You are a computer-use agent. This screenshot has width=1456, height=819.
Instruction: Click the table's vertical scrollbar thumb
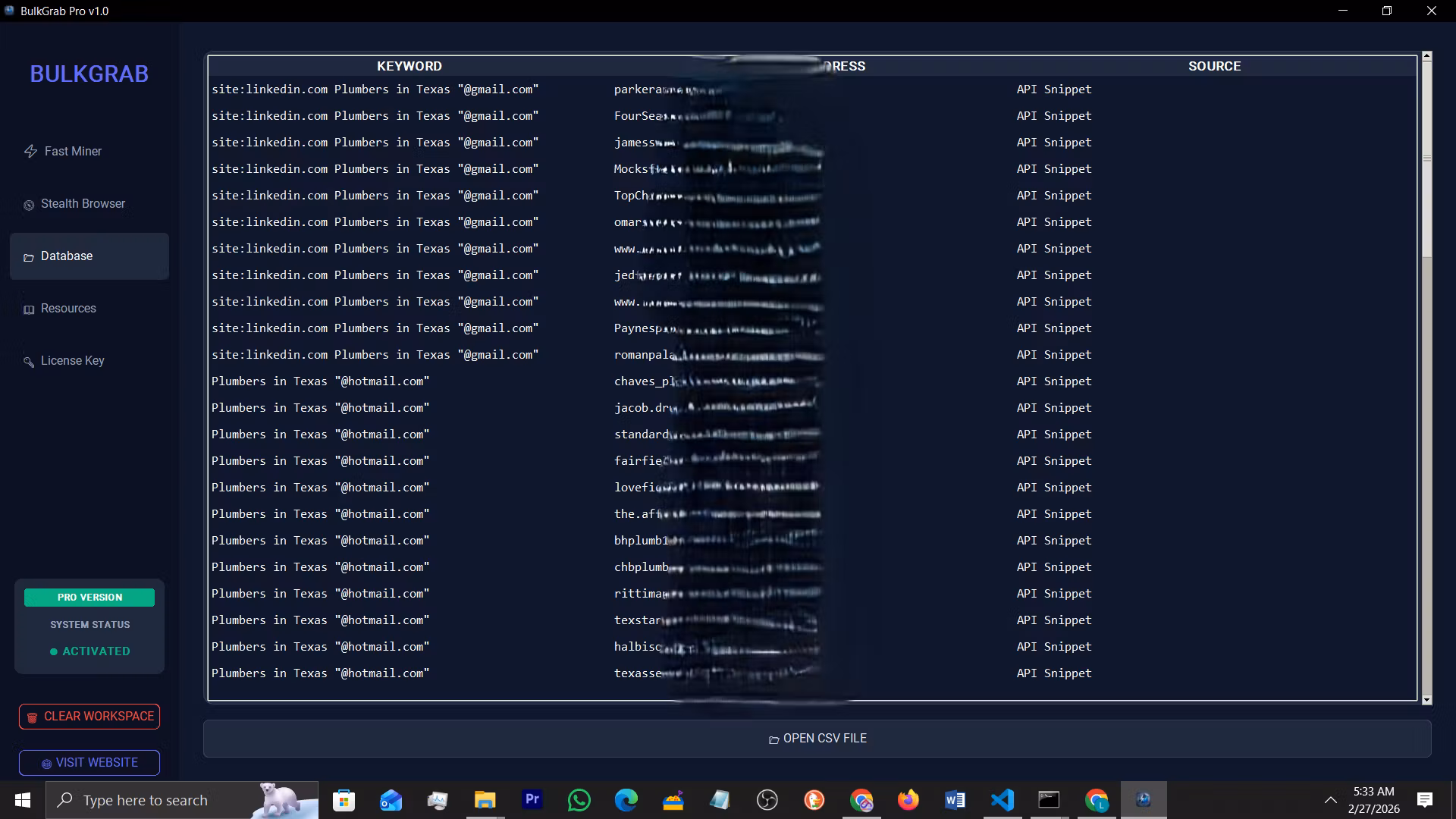[1426, 159]
